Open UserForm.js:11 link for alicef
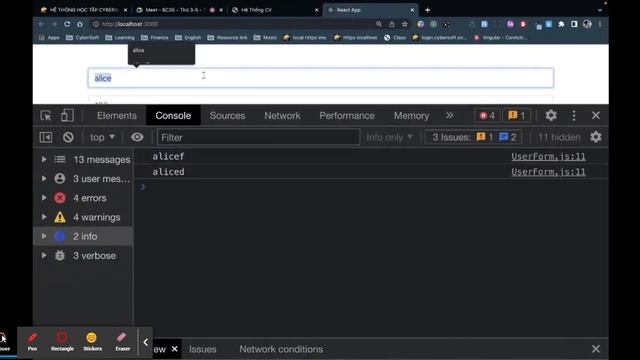Screen dimensions: 640x360 click(548, 156)
